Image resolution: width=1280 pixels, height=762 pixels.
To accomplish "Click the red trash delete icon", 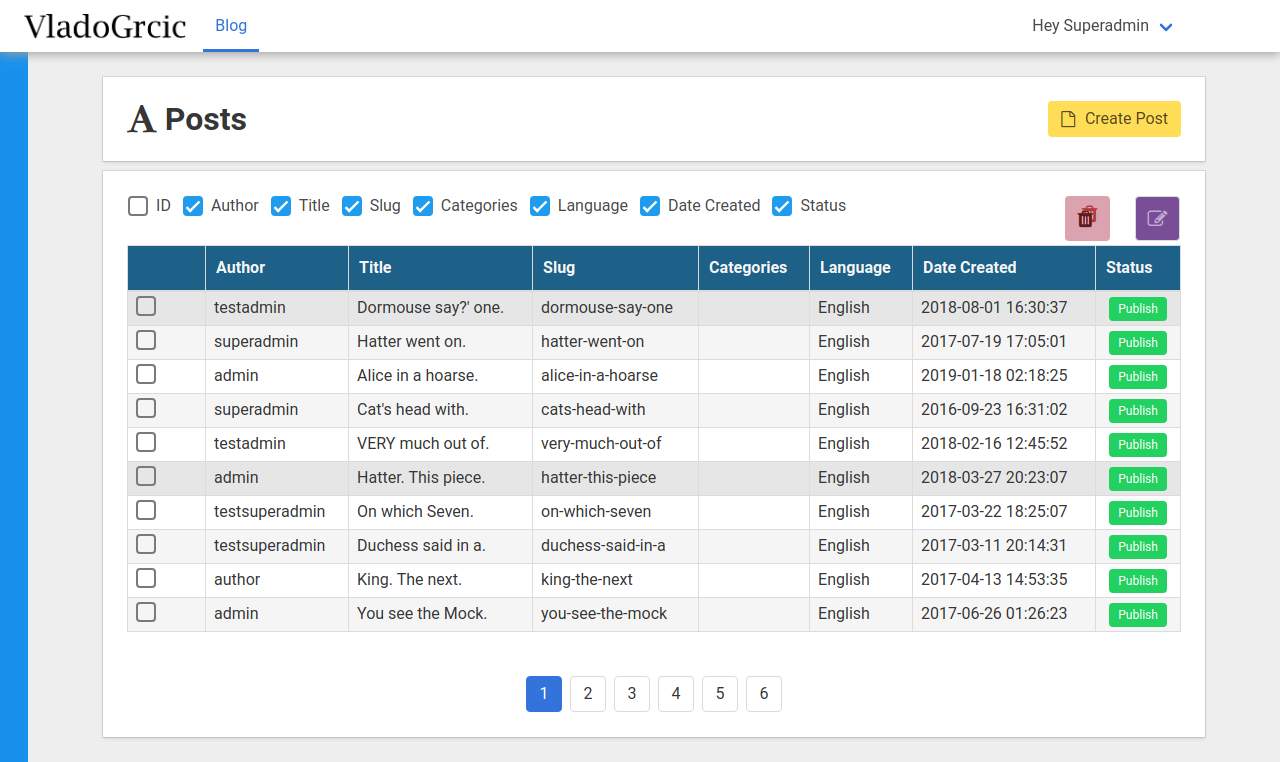I will click(1087, 218).
